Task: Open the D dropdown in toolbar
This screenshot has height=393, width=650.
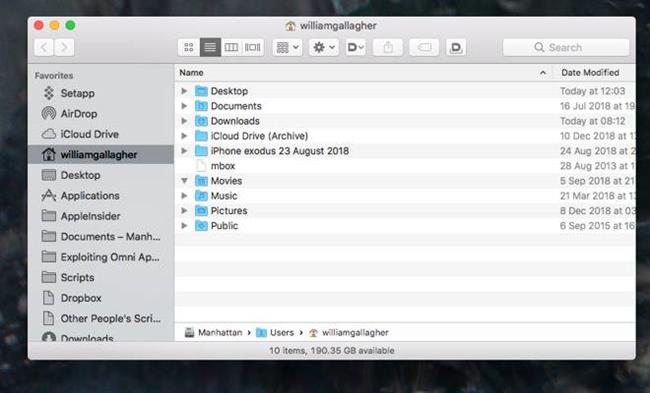Action: point(355,47)
